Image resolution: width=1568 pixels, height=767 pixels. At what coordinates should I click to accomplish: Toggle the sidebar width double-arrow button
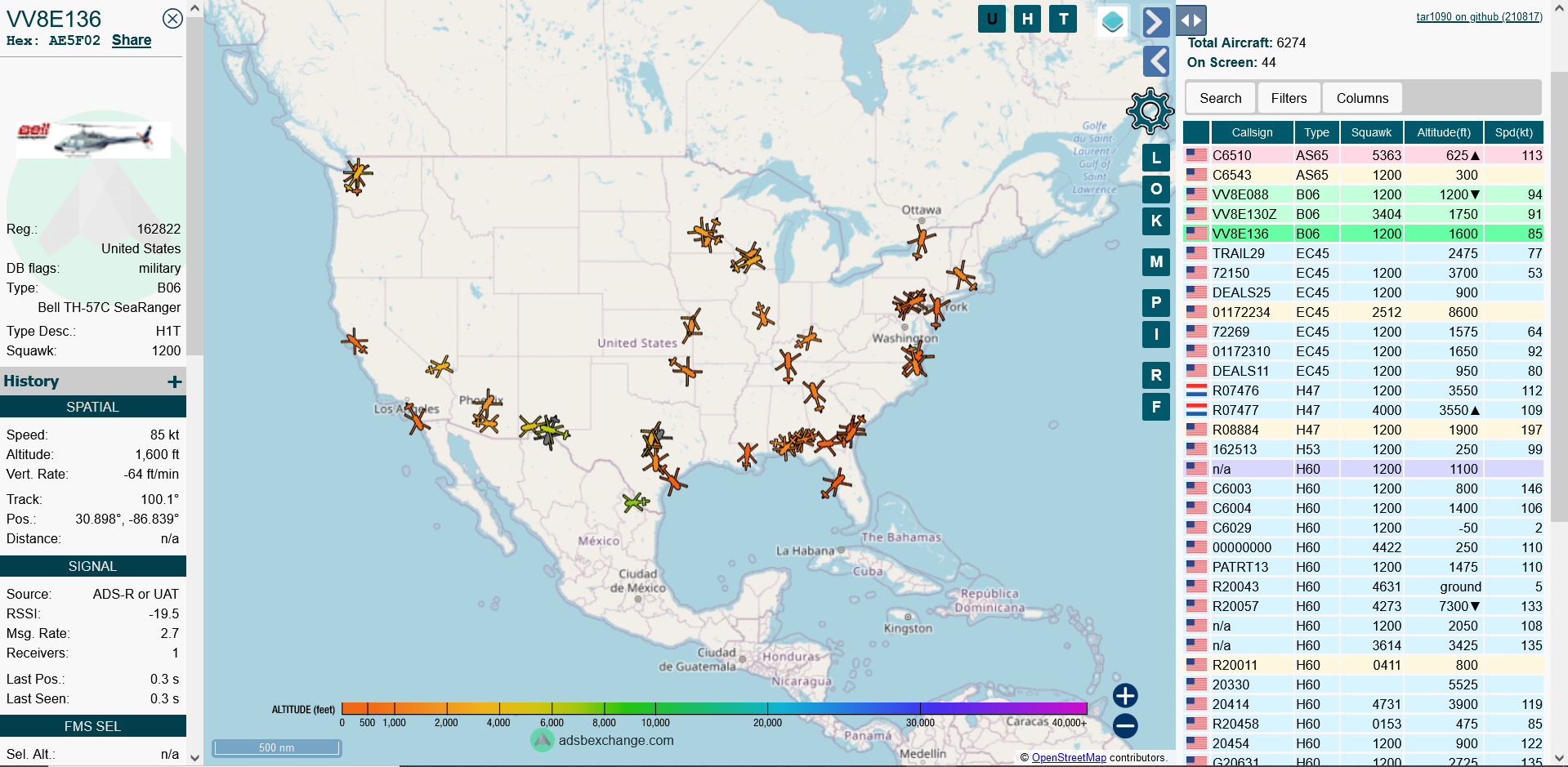click(x=1191, y=21)
